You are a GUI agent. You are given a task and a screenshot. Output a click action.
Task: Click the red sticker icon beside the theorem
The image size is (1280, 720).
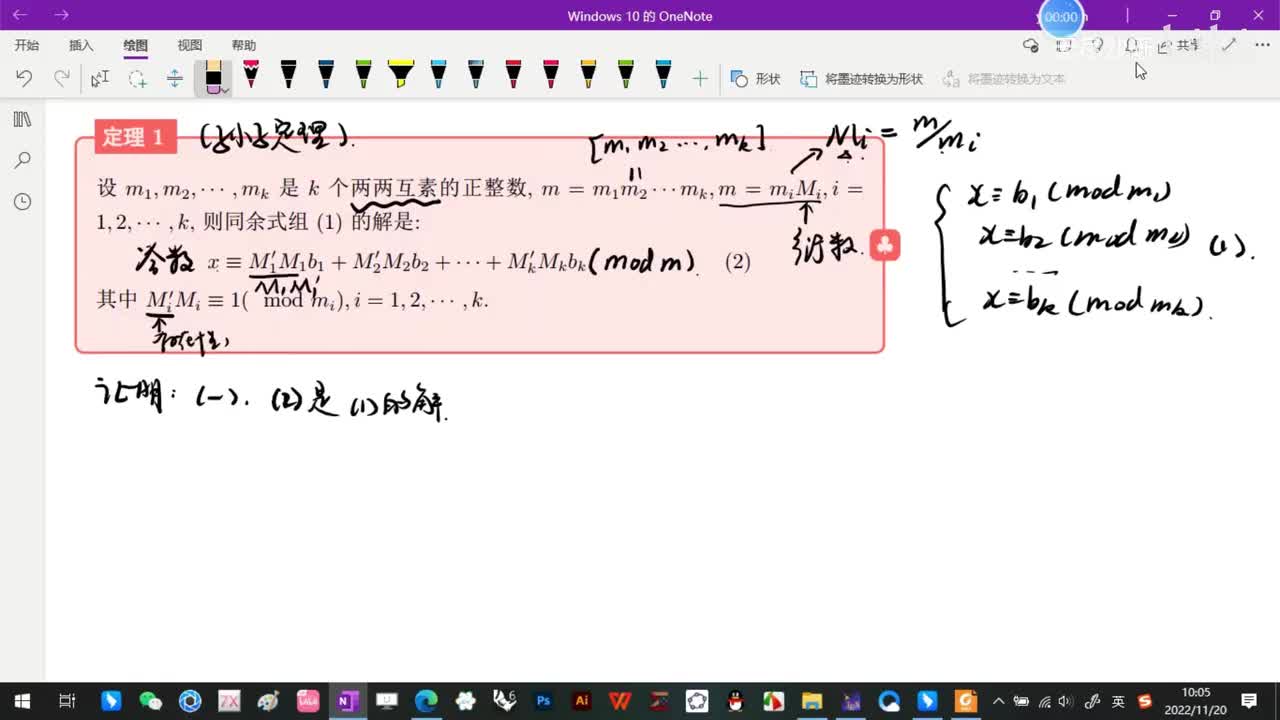[885, 245]
